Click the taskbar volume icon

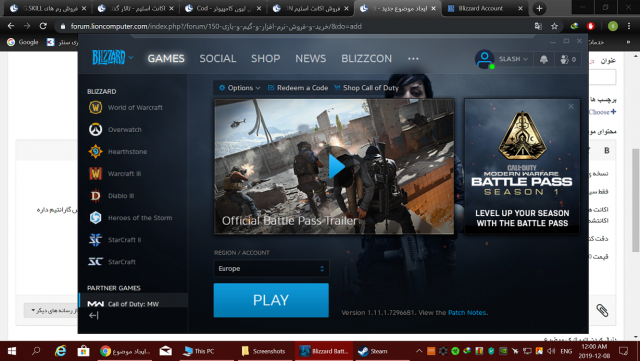coord(551,351)
